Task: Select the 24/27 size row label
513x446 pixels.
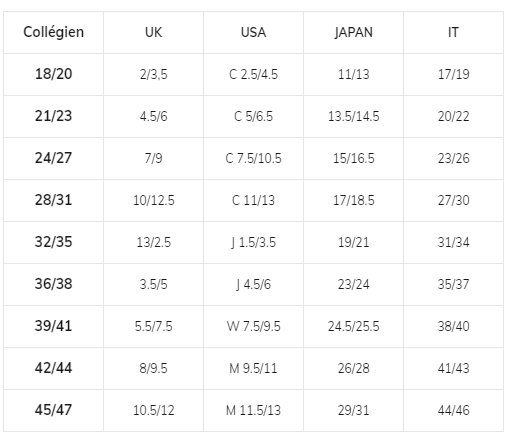Action: click(53, 158)
